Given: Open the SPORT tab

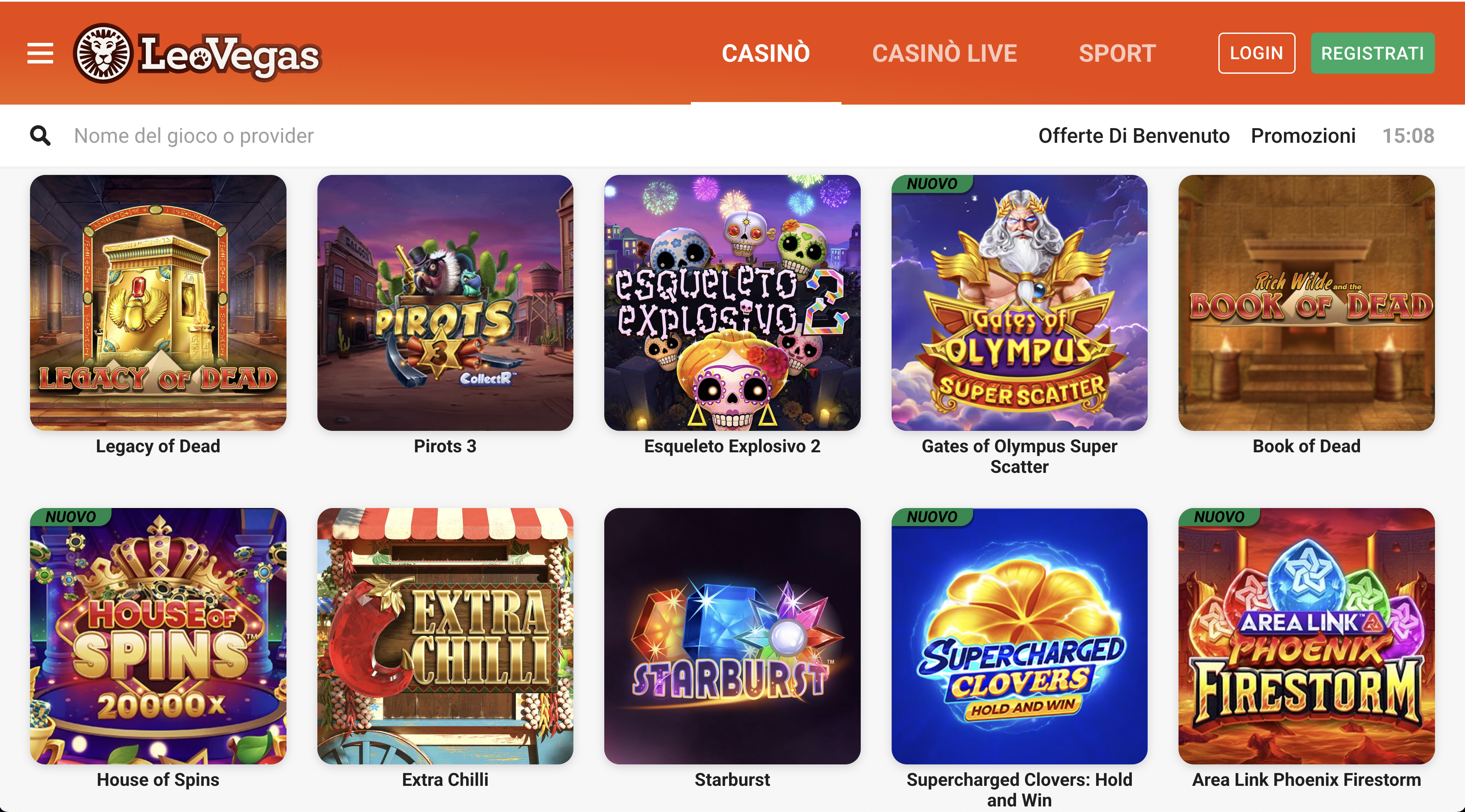Looking at the screenshot, I should tap(1117, 53).
